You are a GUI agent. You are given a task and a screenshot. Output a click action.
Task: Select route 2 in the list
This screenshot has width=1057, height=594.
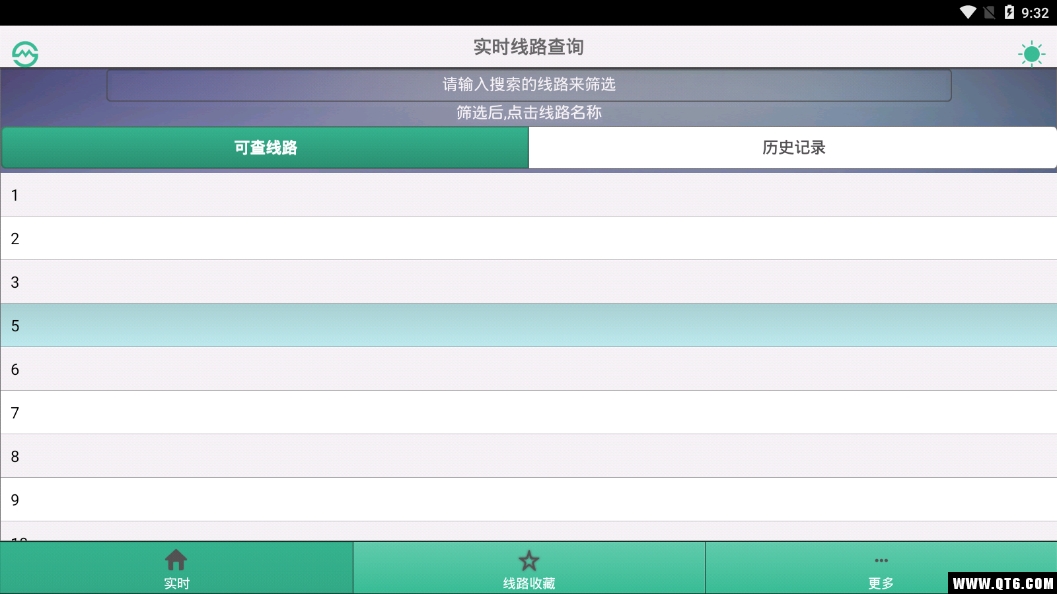pos(528,239)
